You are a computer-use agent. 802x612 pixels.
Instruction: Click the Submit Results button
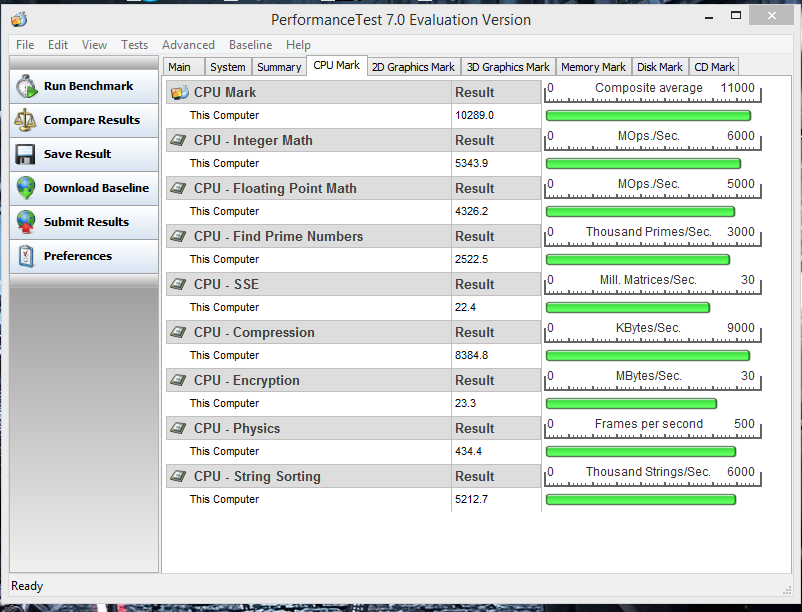coord(84,222)
